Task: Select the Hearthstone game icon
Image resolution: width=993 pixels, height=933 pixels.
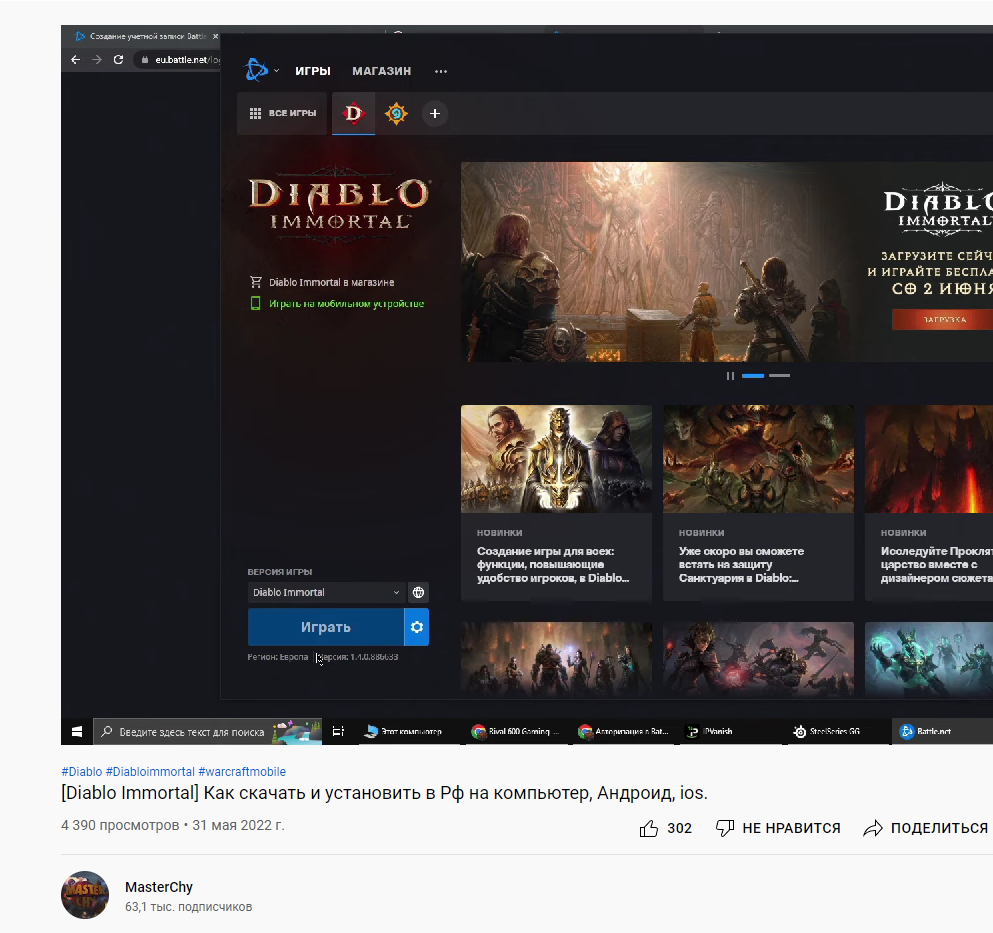Action: point(396,114)
